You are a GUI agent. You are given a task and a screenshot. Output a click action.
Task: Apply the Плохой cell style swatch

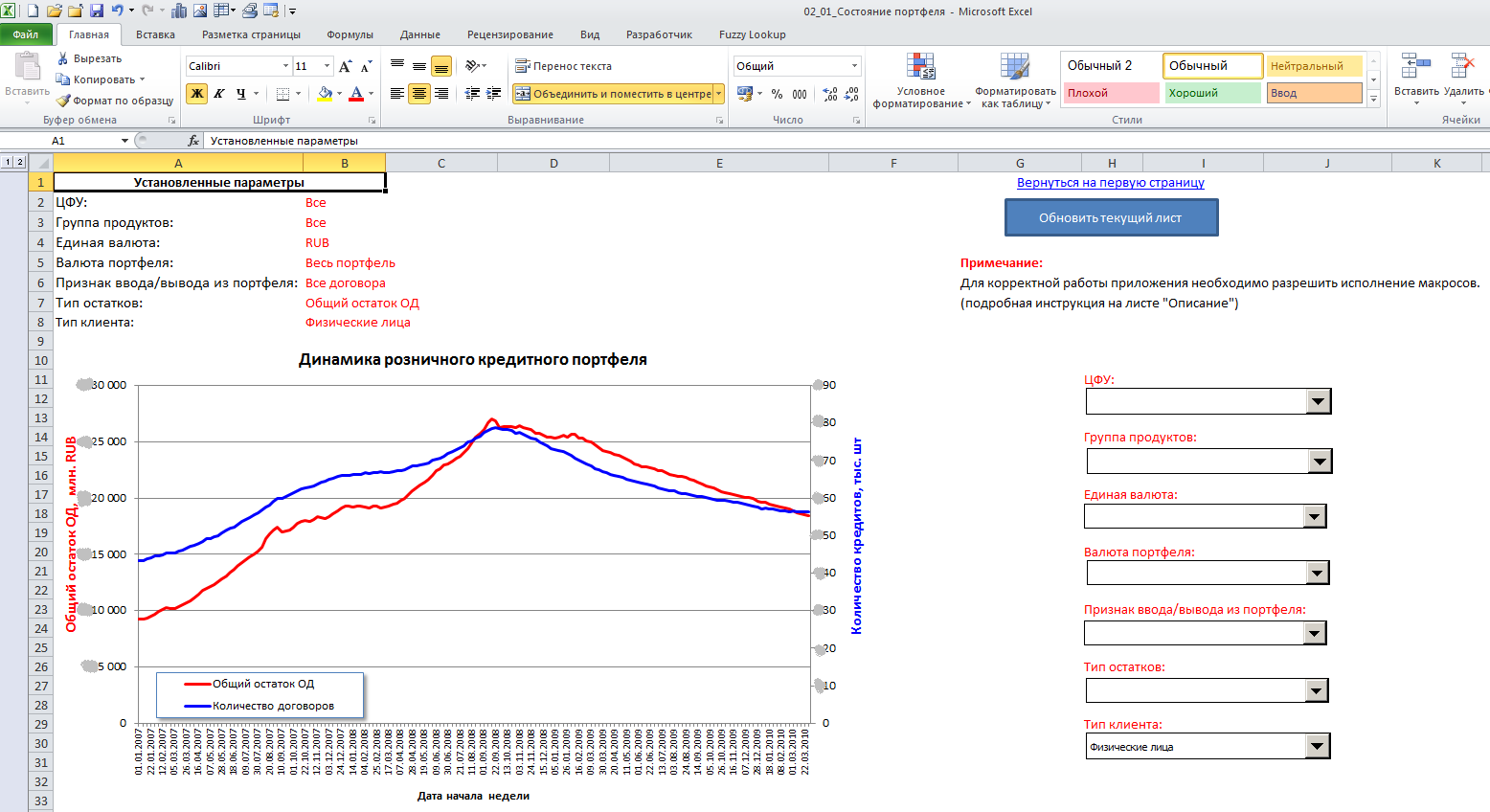1110,93
